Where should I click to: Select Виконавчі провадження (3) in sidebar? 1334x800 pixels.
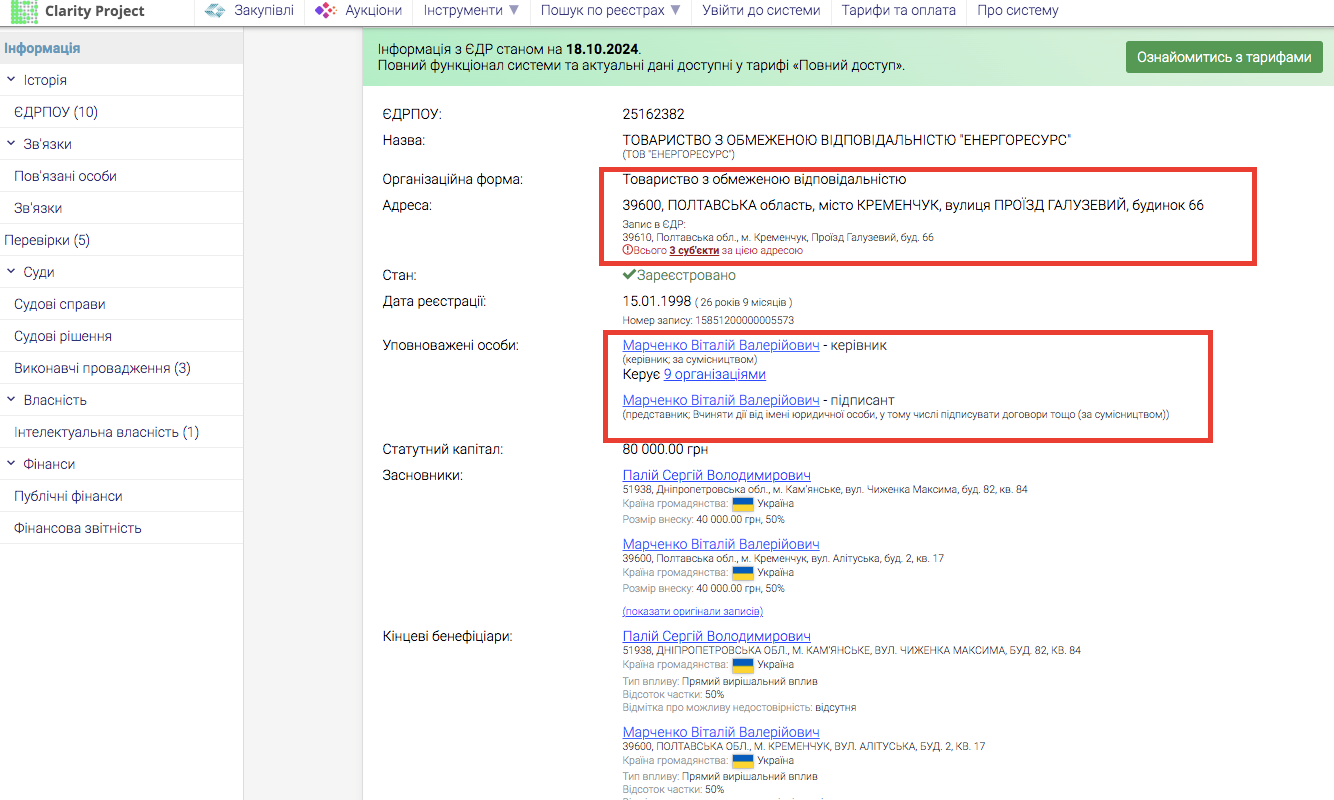(x=102, y=368)
